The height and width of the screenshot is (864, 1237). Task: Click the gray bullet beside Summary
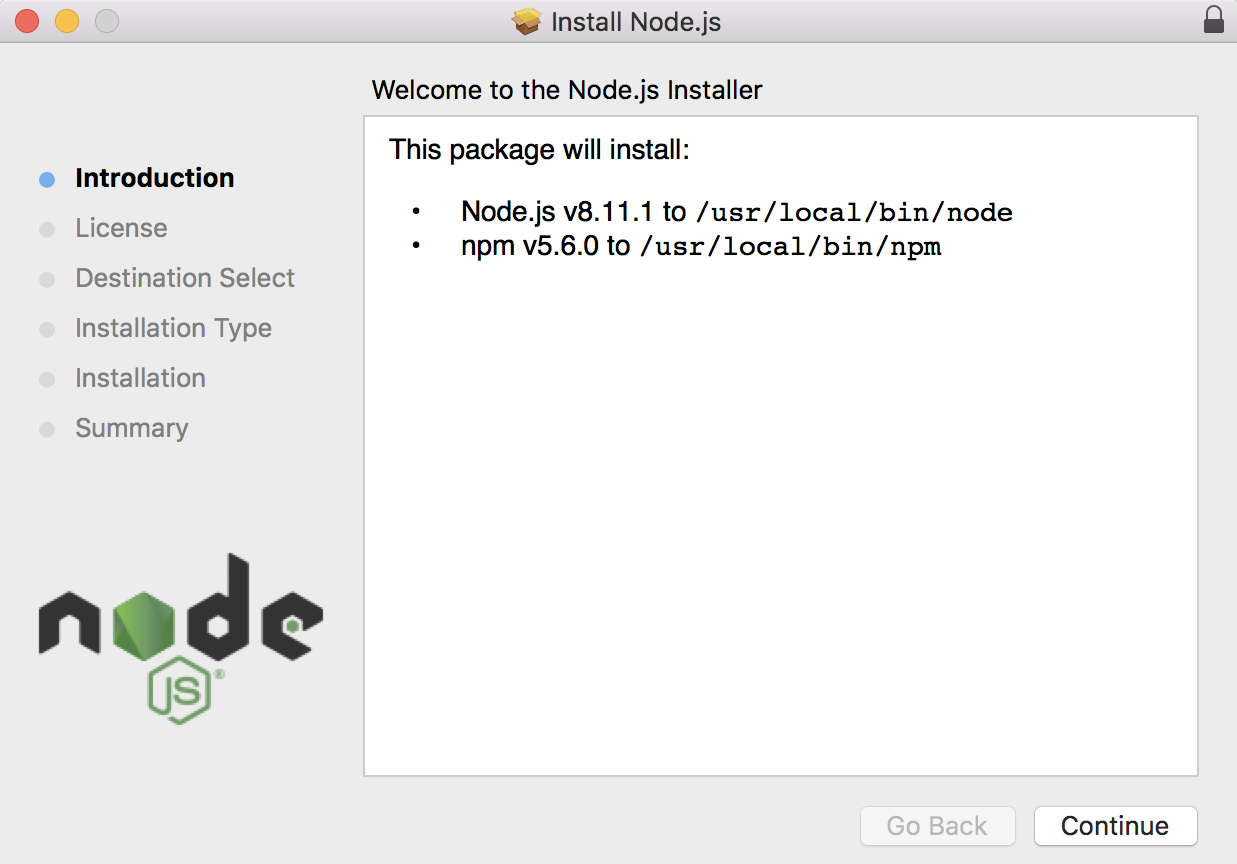click(47, 430)
